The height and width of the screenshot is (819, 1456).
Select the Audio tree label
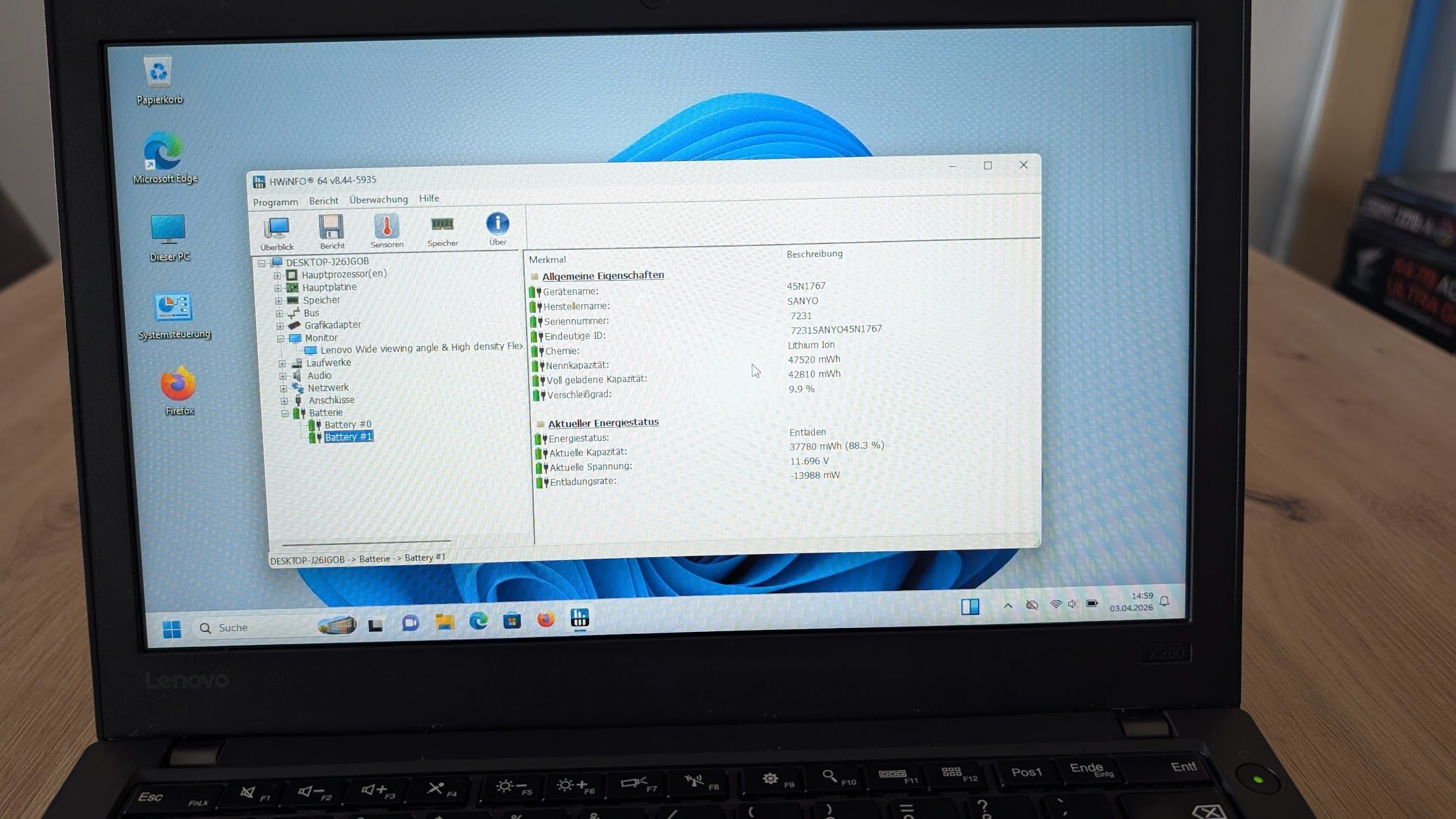pos(319,375)
